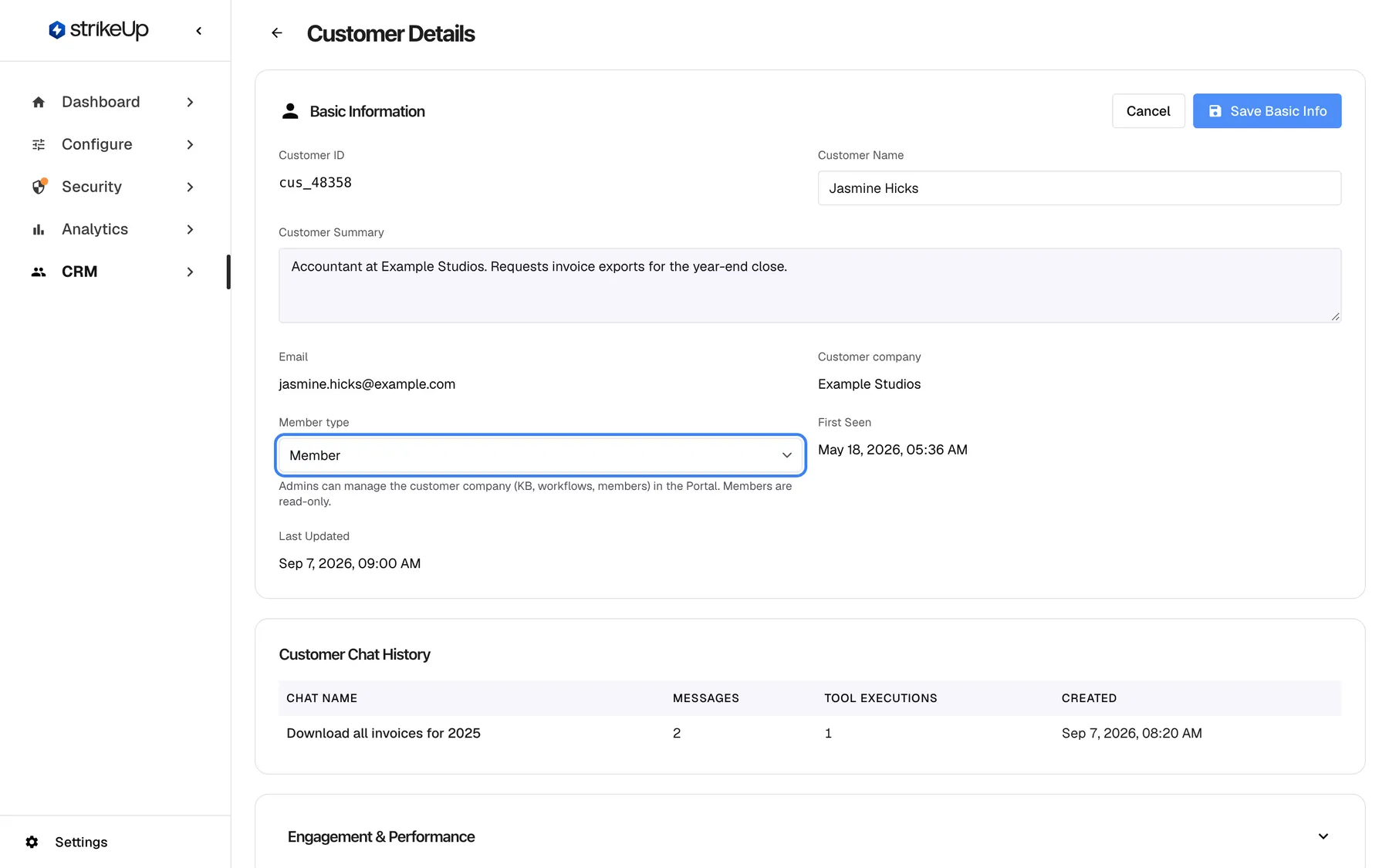
Task: Click the MESSAGES column header
Action: pyautogui.click(x=706, y=698)
